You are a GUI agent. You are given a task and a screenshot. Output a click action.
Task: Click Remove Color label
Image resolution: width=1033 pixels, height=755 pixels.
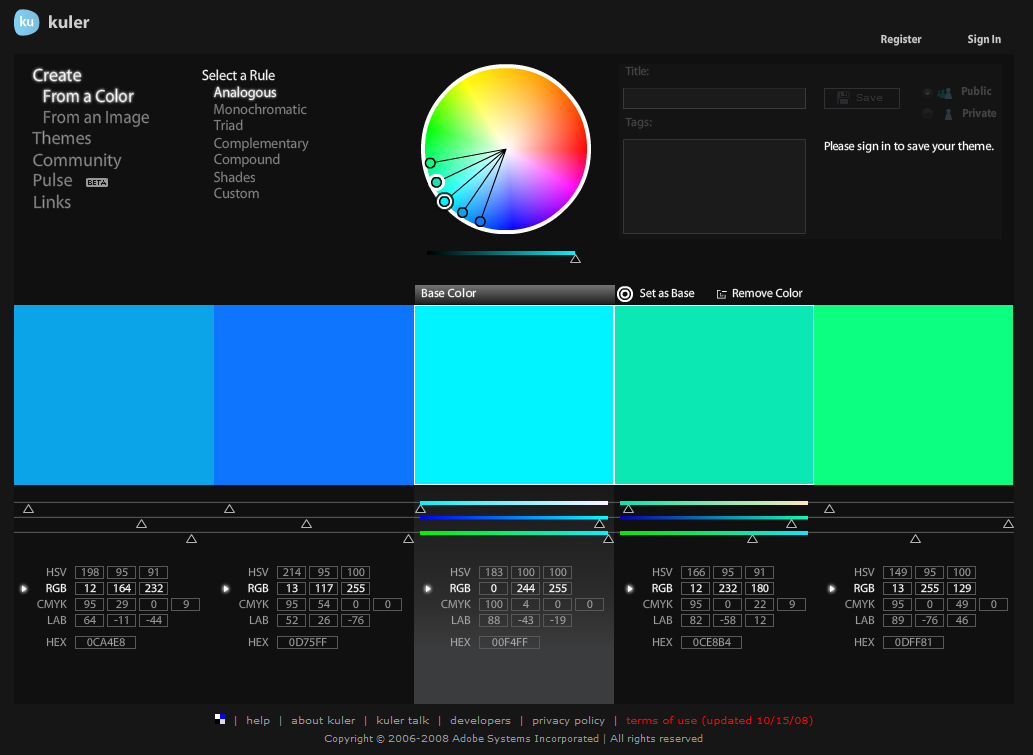[x=767, y=294]
